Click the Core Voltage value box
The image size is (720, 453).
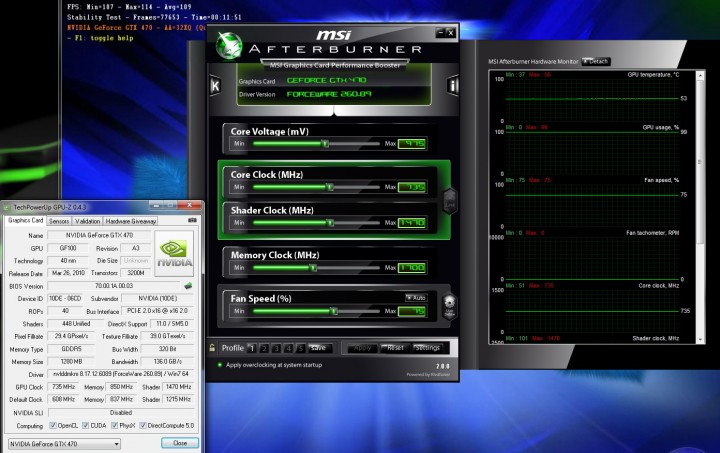(412, 144)
